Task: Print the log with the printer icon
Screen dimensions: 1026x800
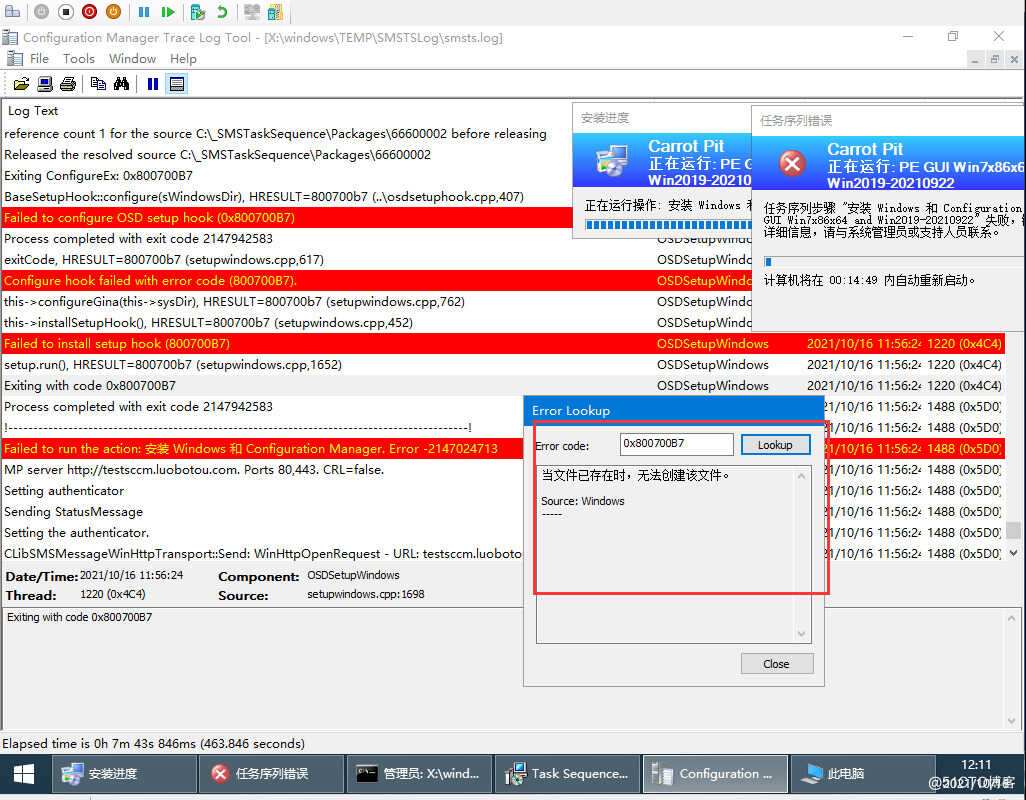Action: click(x=68, y=84)
